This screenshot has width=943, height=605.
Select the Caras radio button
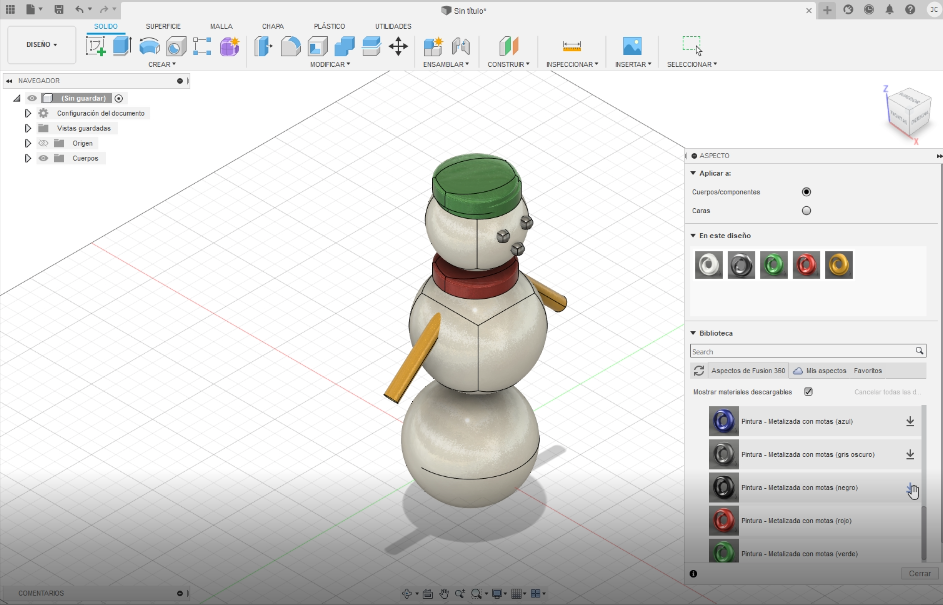pyautogui.click(x=806, y=210)
